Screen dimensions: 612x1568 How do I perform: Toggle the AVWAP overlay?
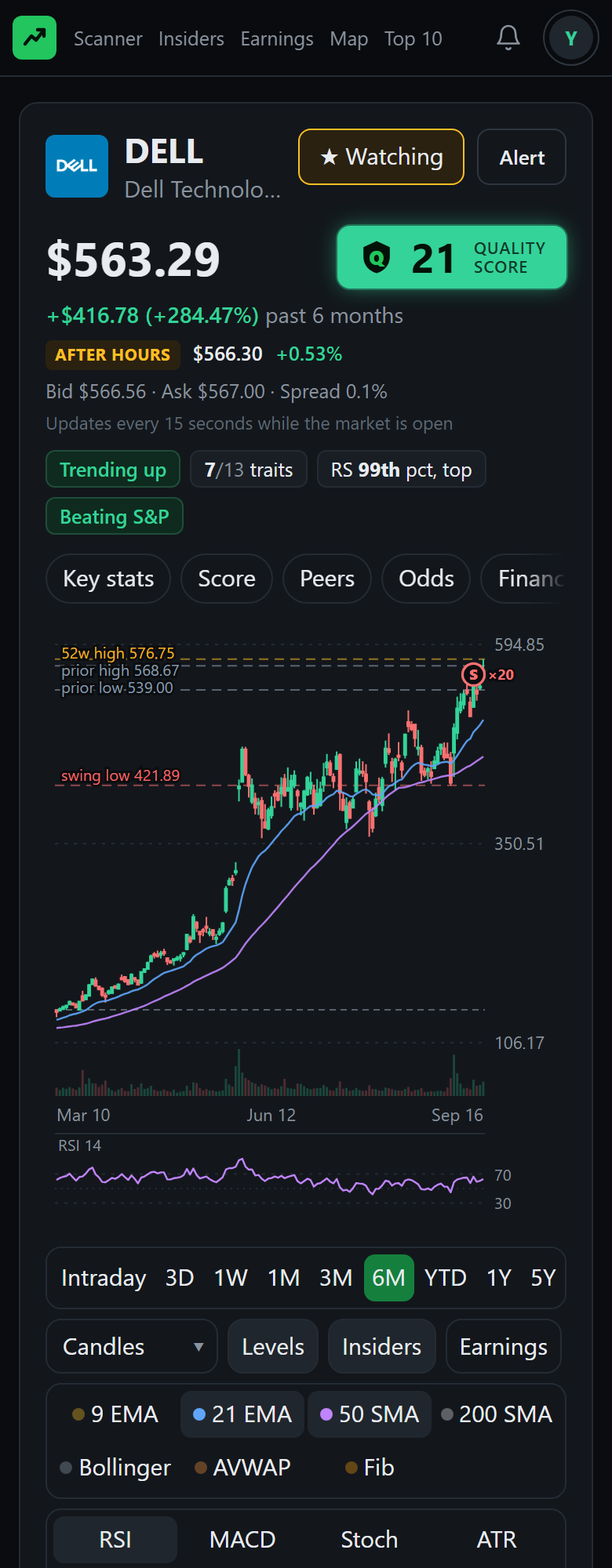(x=242, y=1468)
